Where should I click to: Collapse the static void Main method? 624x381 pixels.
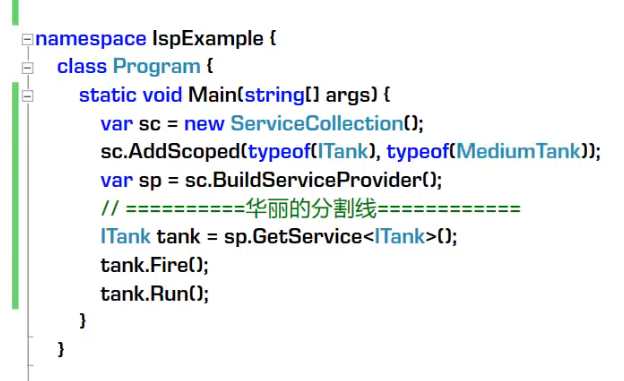pos(27,96)
